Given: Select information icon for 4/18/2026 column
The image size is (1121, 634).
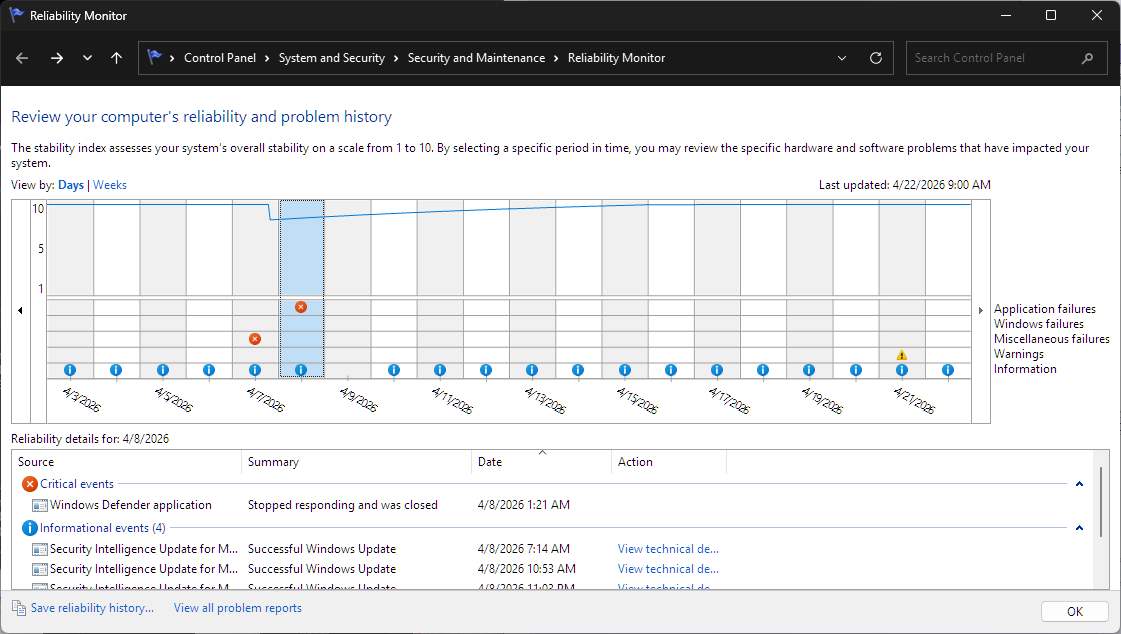Looking at the screenshot, I should (x=763, y=370).
